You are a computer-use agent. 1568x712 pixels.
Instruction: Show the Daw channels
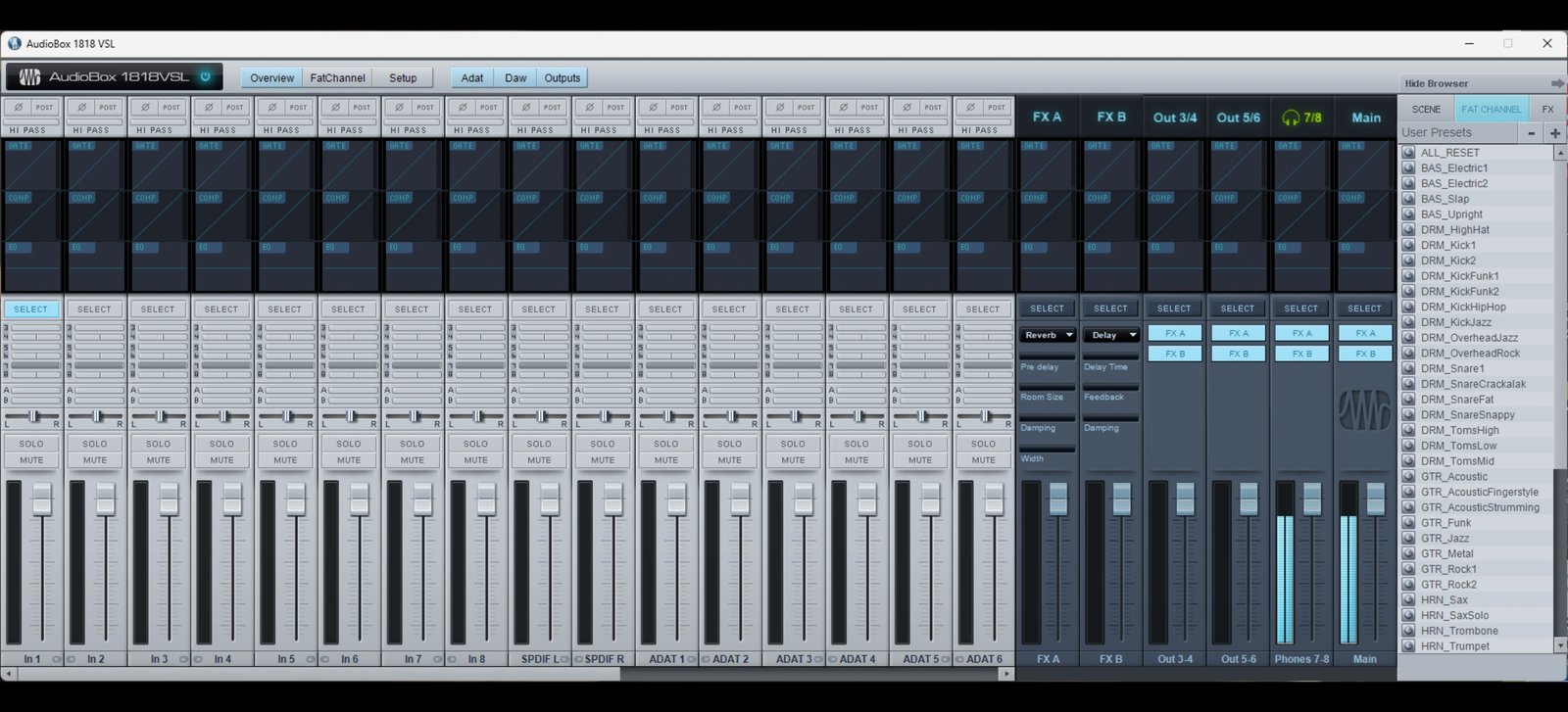pos(515,78)
